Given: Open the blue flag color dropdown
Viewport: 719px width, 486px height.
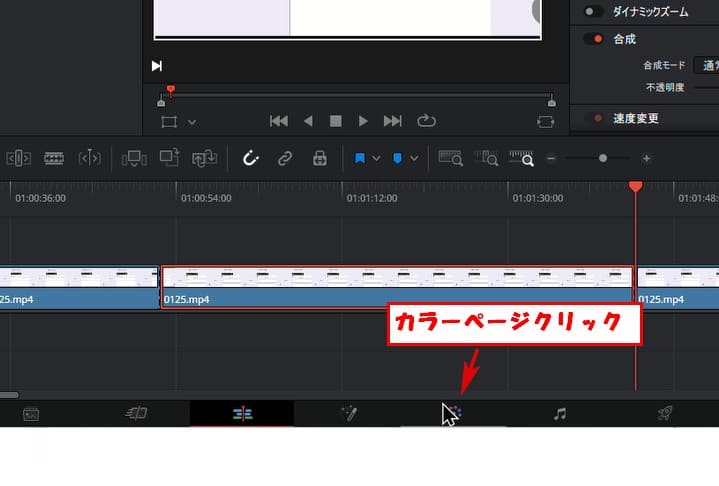Looking at the screenshot, I should click(376, 158).
